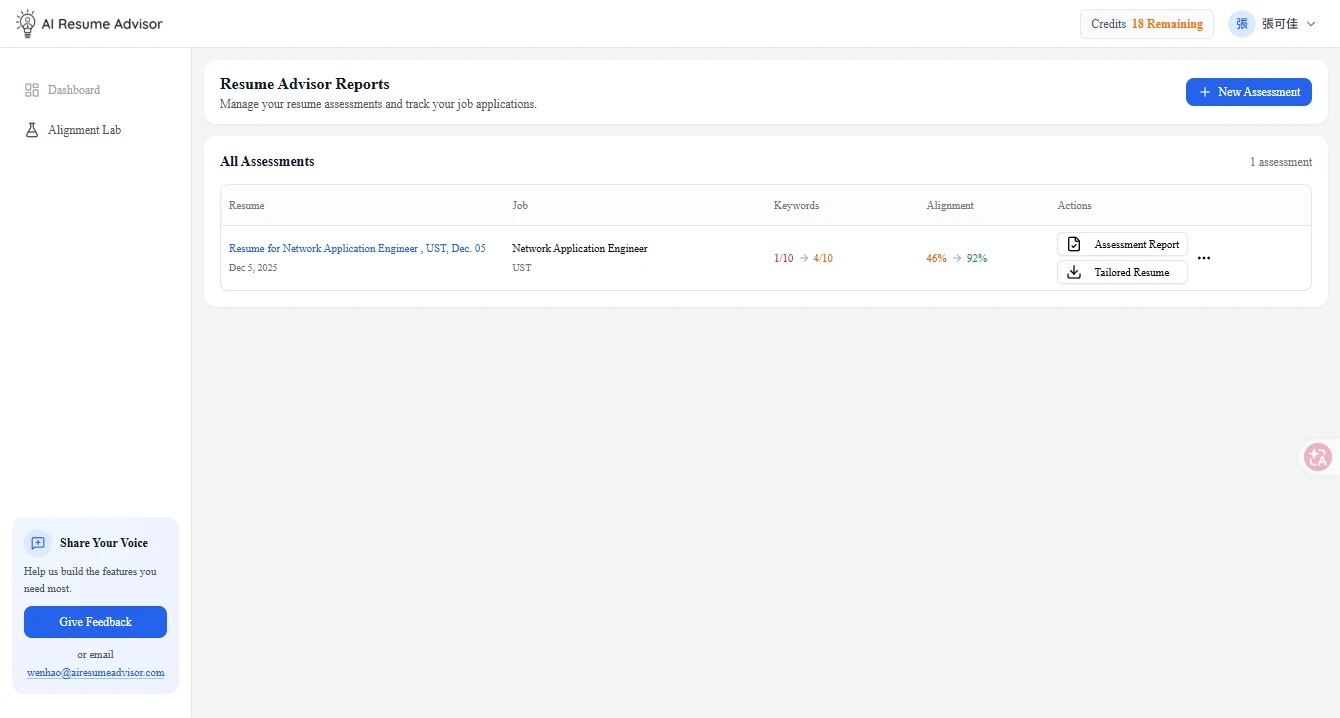
Task: Click the wenhao@airesumeadvisor.com email link
Action: coord(95,673)
